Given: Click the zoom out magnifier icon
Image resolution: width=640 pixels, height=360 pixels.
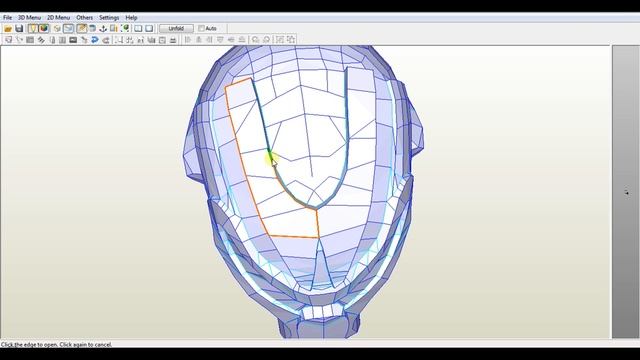Looking at the screenshot, I should (x=267, y=40).
